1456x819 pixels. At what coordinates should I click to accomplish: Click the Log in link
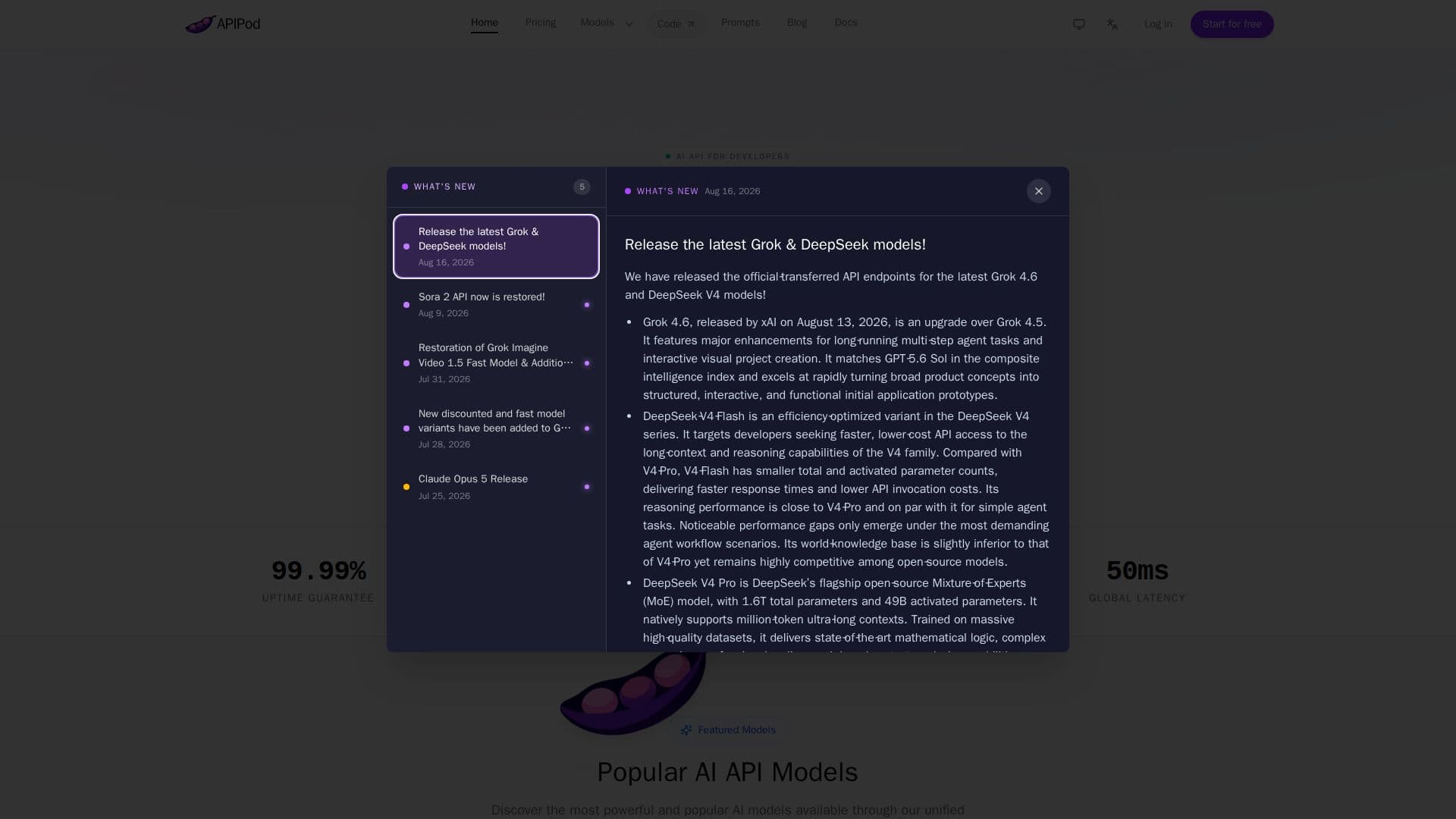1158,24
